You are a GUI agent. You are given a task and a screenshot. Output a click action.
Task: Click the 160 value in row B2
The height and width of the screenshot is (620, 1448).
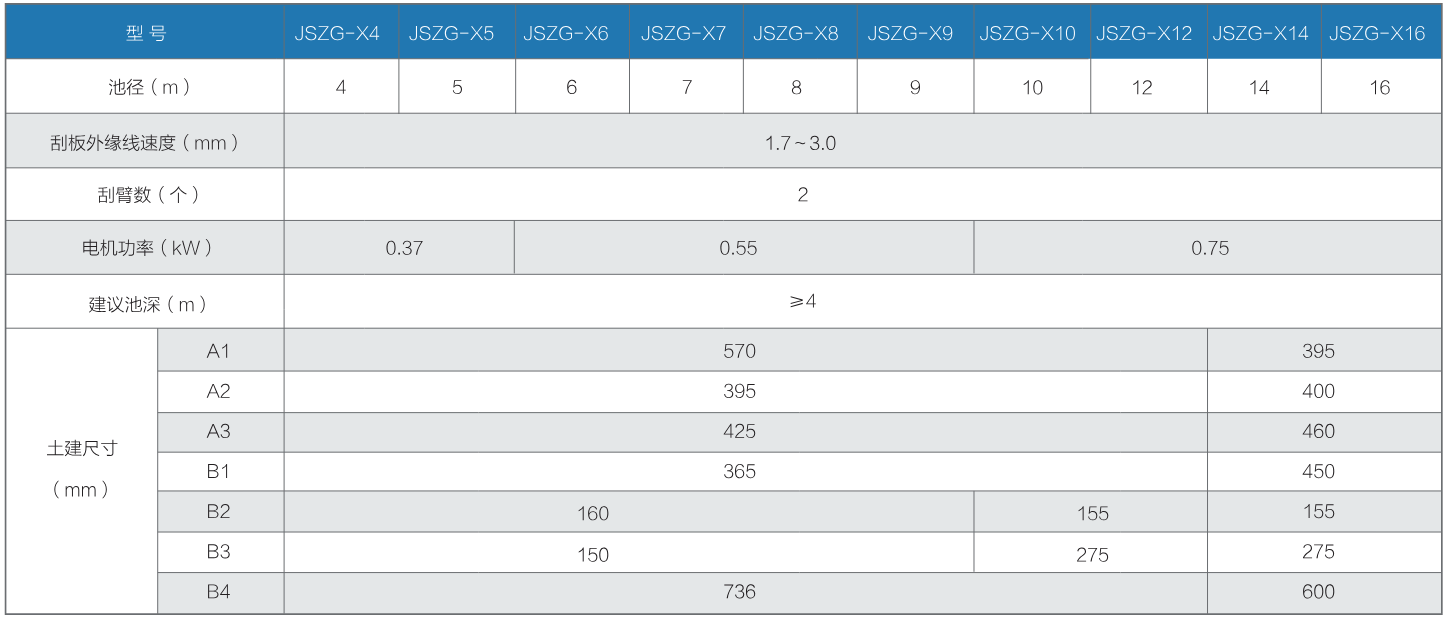593,513
